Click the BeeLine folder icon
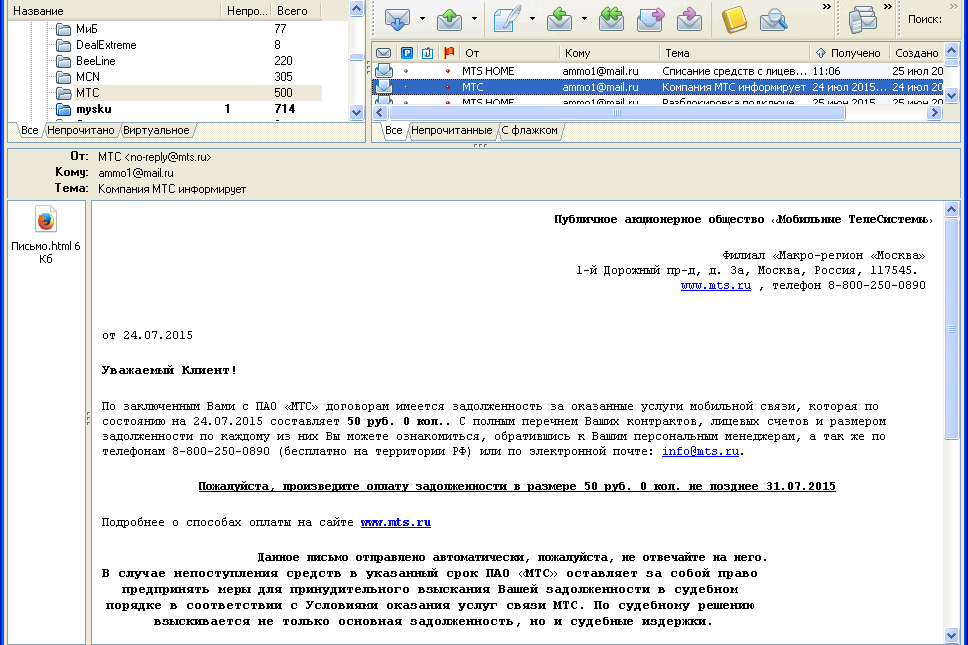Screen dimensions: 968x645 click(63, 61)
